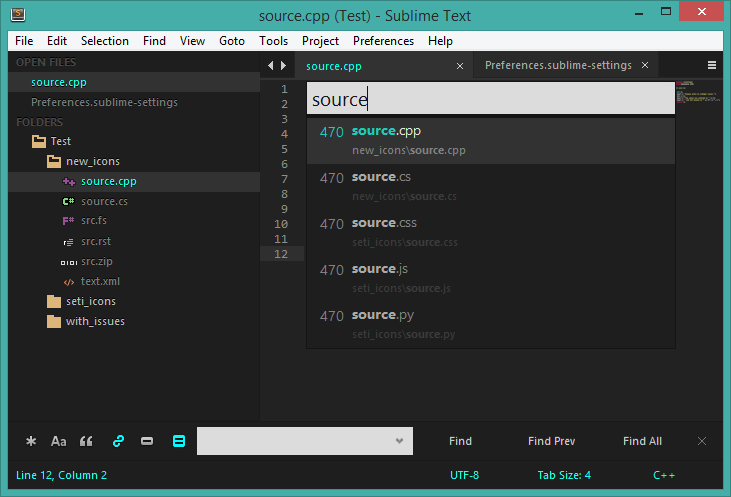Screen dimensions: 731x497
Task: Click the find panel input field
Action: click(x=304, y=441)
